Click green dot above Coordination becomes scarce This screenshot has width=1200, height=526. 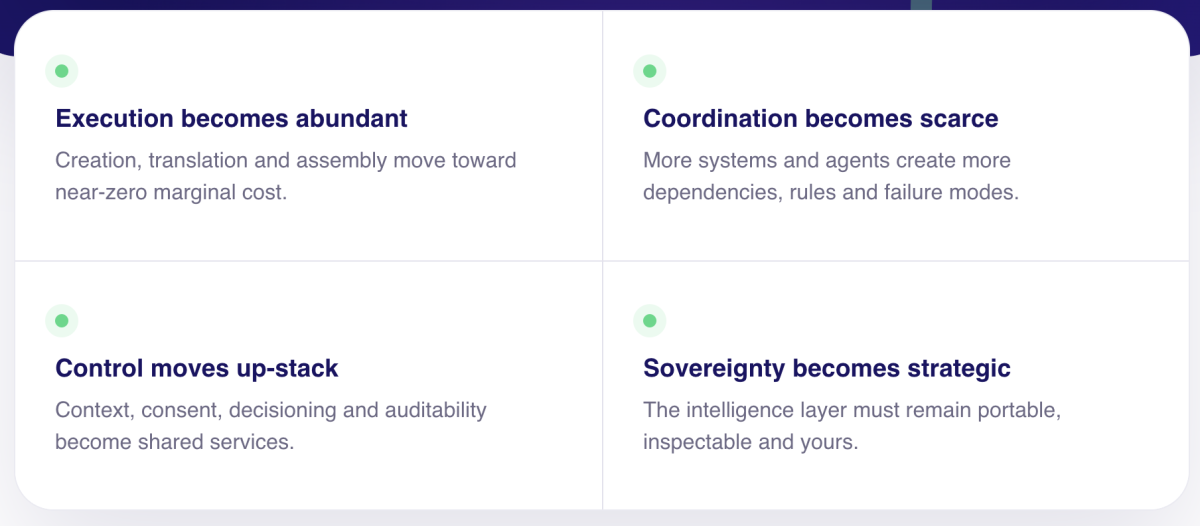tap(649, 71)
